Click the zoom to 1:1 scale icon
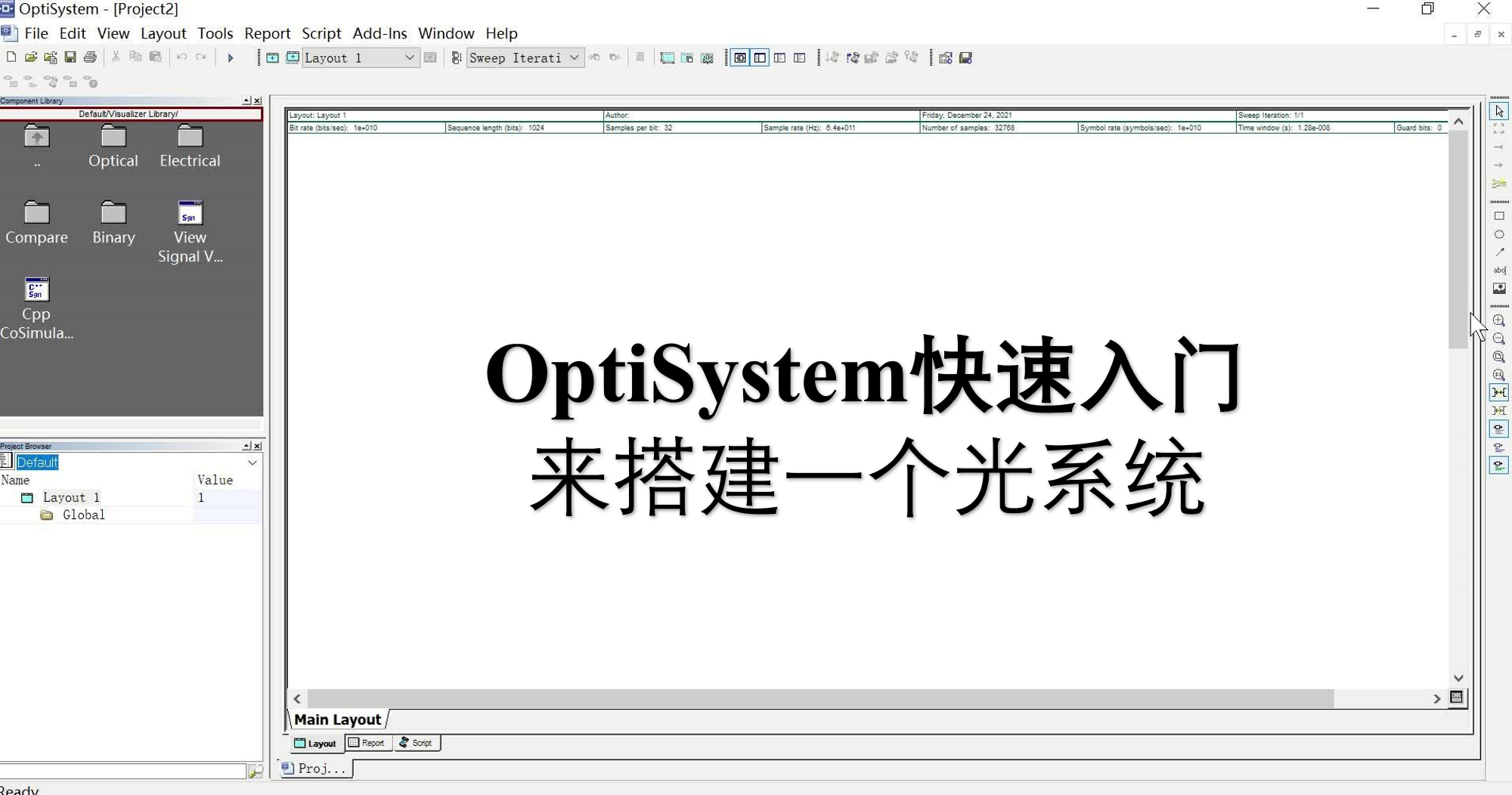Screen dimensions: 1512x795 click(x=1499, y=375)
